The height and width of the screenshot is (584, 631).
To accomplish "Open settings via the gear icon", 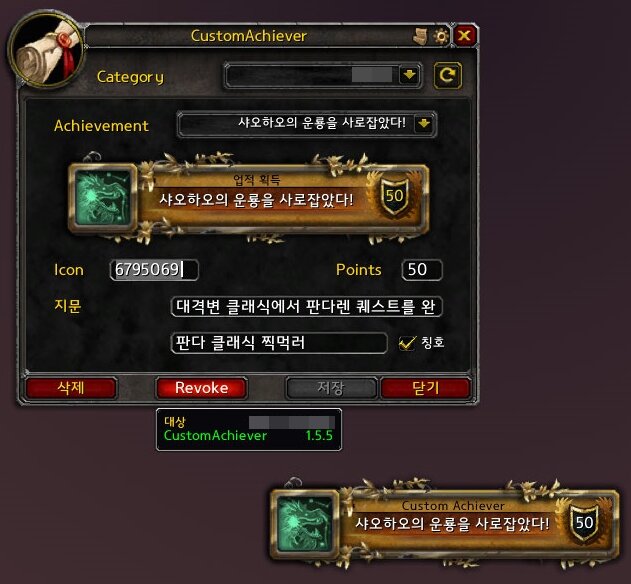I will 441,36.
